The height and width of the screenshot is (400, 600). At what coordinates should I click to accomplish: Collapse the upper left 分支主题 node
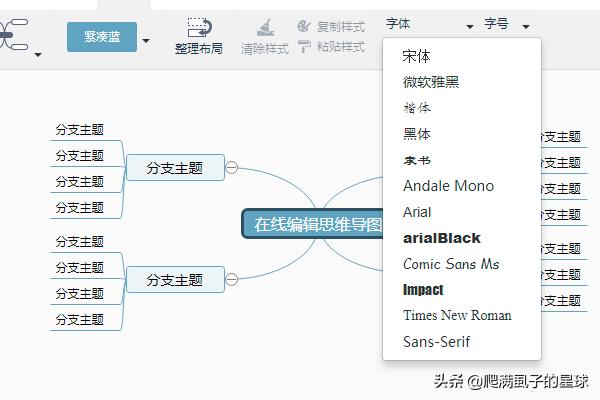232,168
